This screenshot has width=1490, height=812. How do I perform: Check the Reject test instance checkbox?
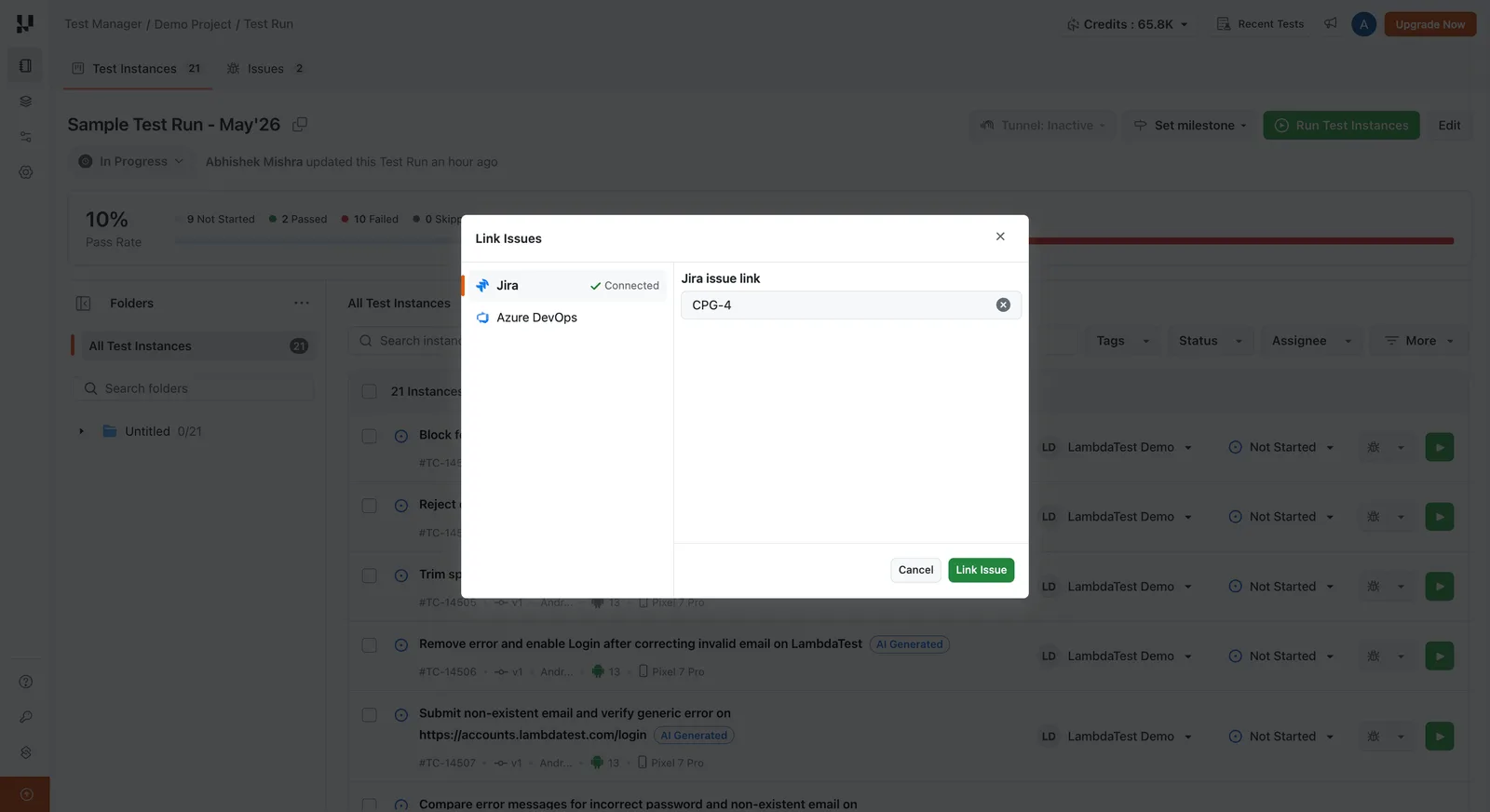point(369,506)
